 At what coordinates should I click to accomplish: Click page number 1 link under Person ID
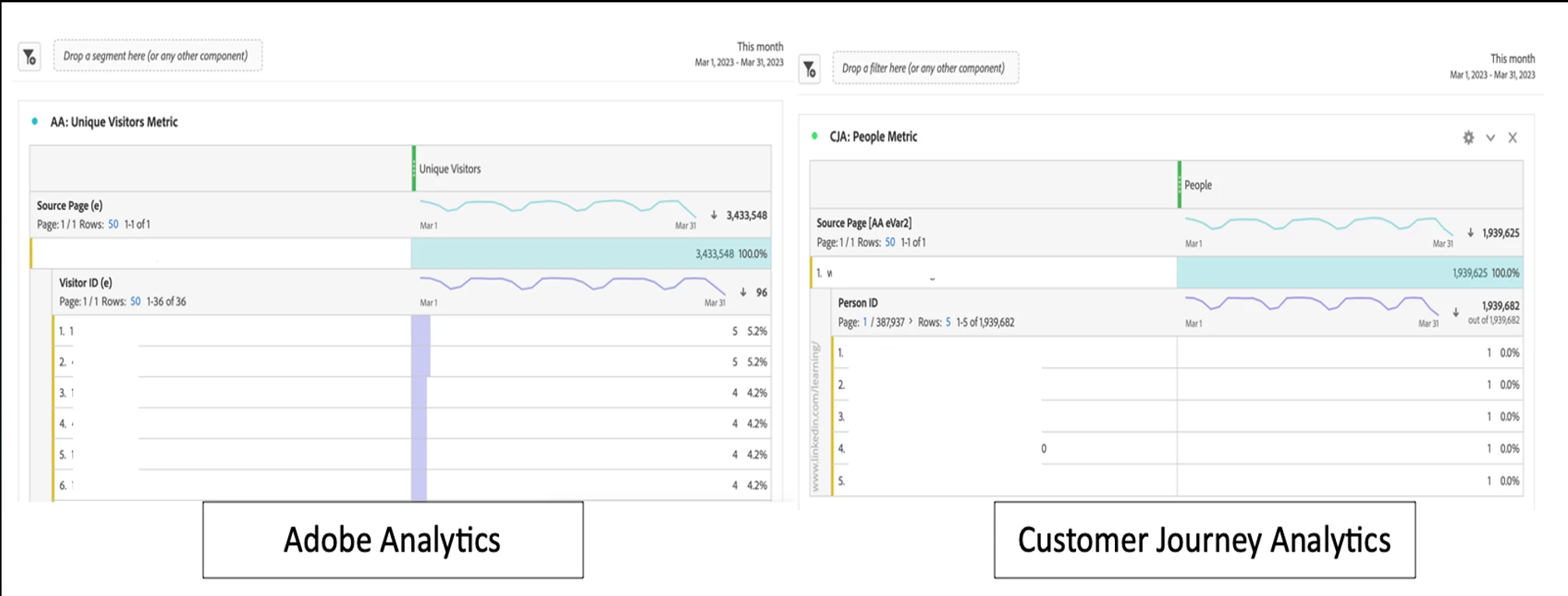864,322
